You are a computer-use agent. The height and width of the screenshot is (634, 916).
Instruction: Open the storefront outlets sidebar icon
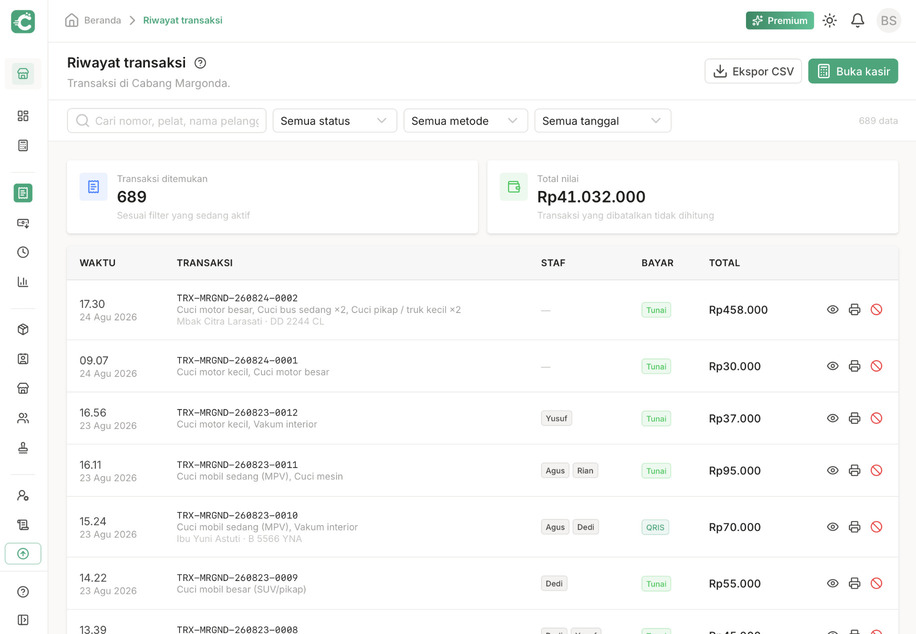(23, 389)
